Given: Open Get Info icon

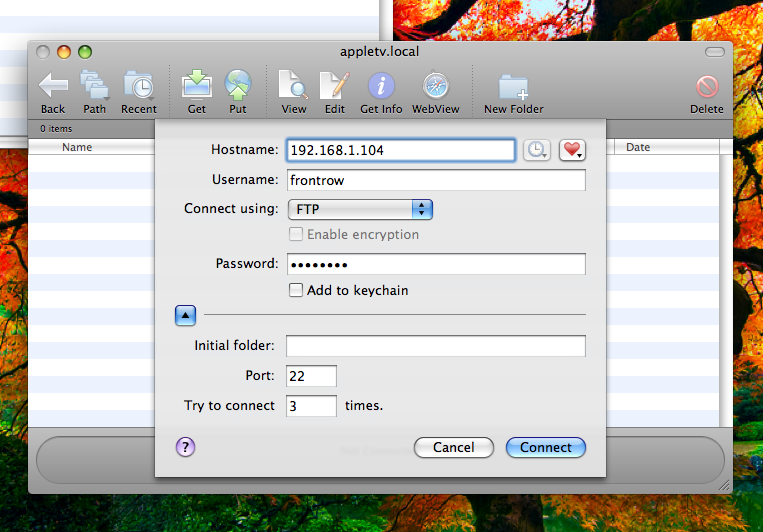Looking at the screenshot, I should pos(381,86).
